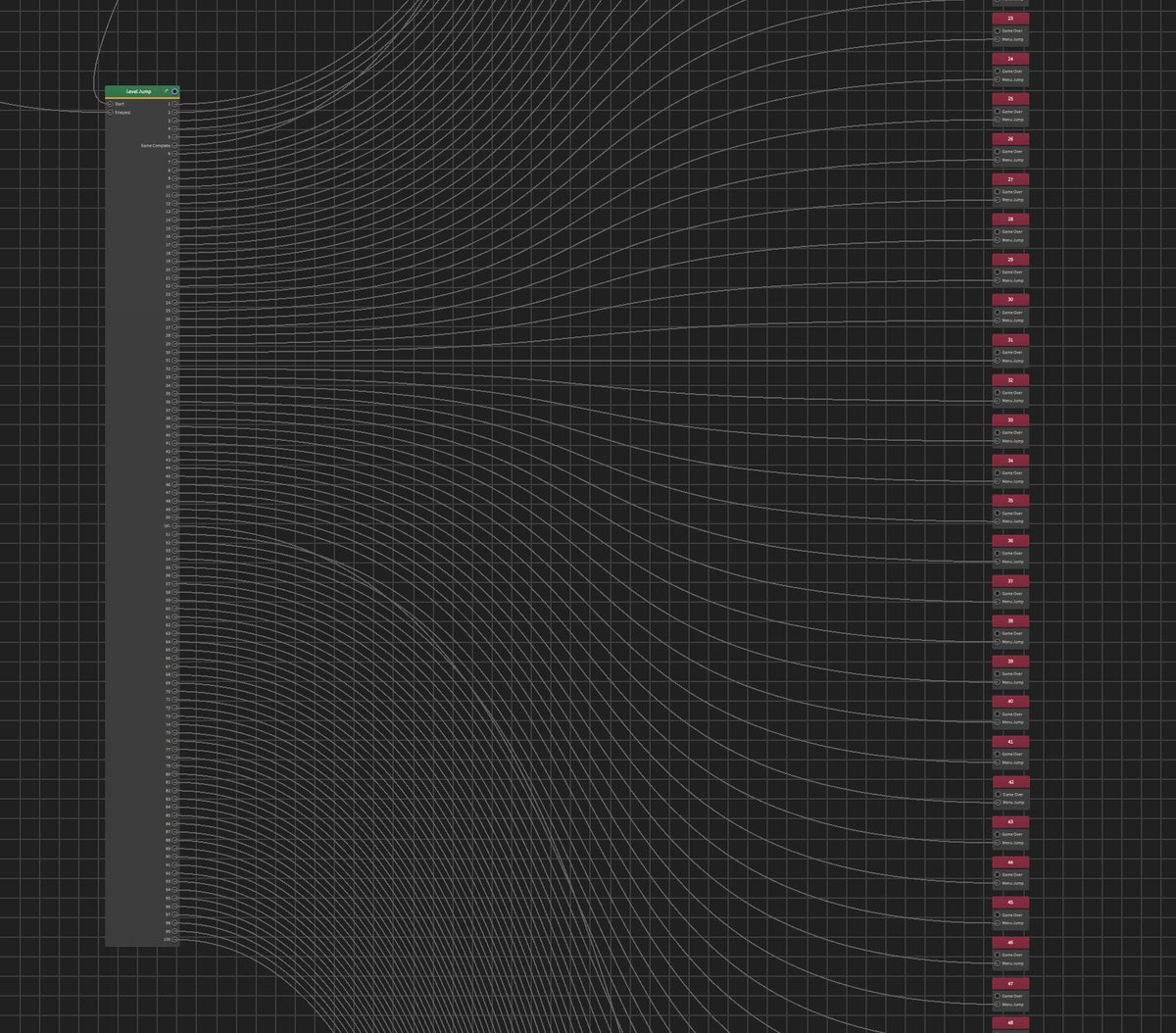
Task: Click Game Over port of node 26
Action: (998, 152)
